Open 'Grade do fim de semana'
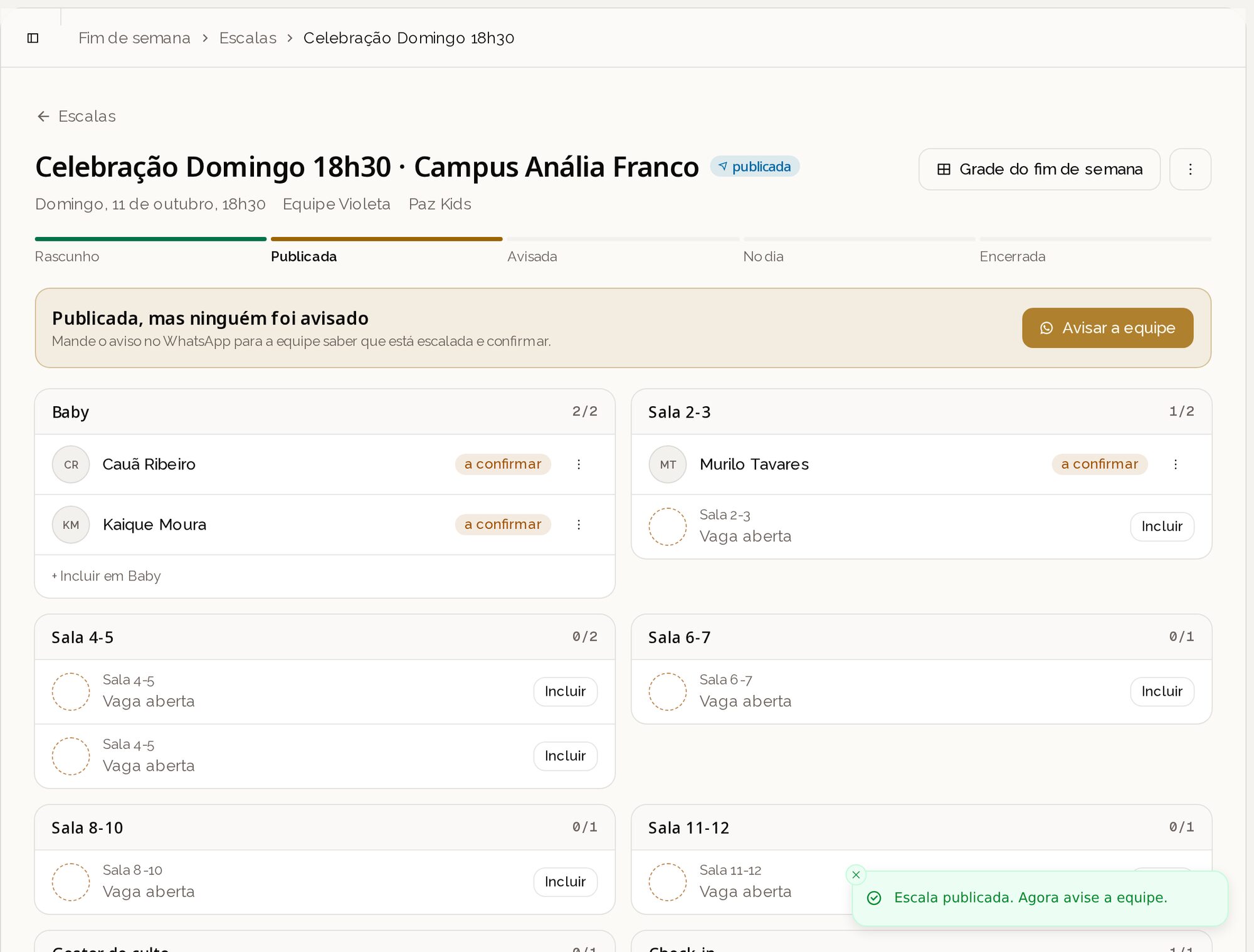 click(x=1040, y=169)
